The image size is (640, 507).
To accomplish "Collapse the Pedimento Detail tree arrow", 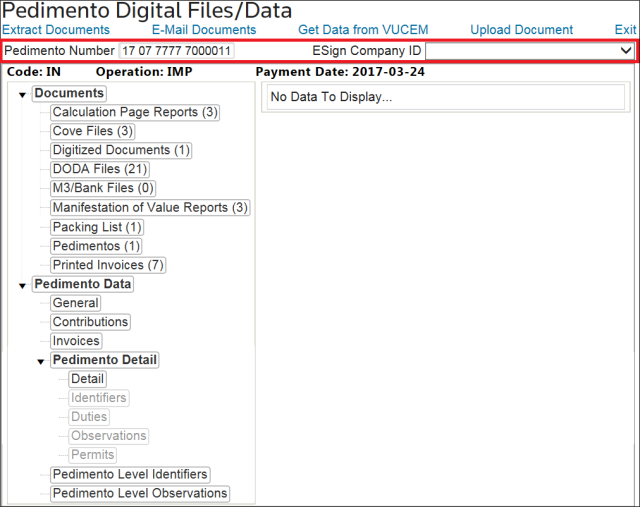I will (x=41, y=362).
